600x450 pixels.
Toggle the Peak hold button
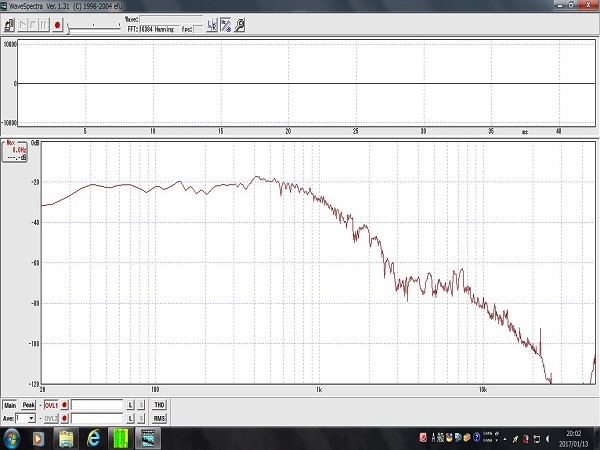(29, 404)
